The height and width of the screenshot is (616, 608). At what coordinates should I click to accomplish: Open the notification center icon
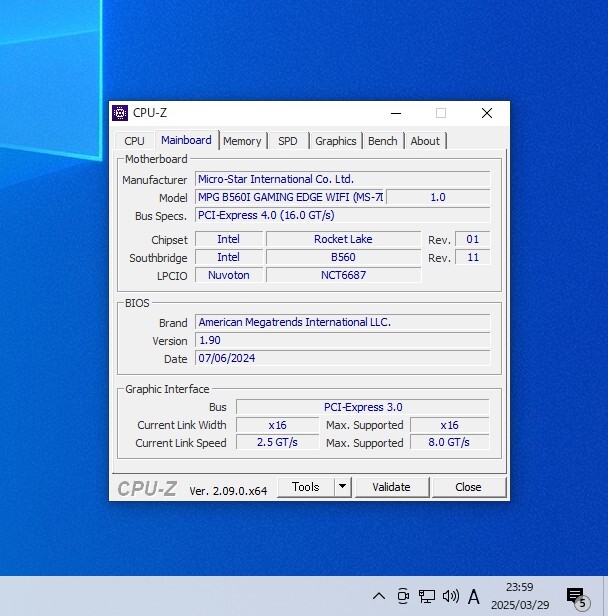(577, 597)
